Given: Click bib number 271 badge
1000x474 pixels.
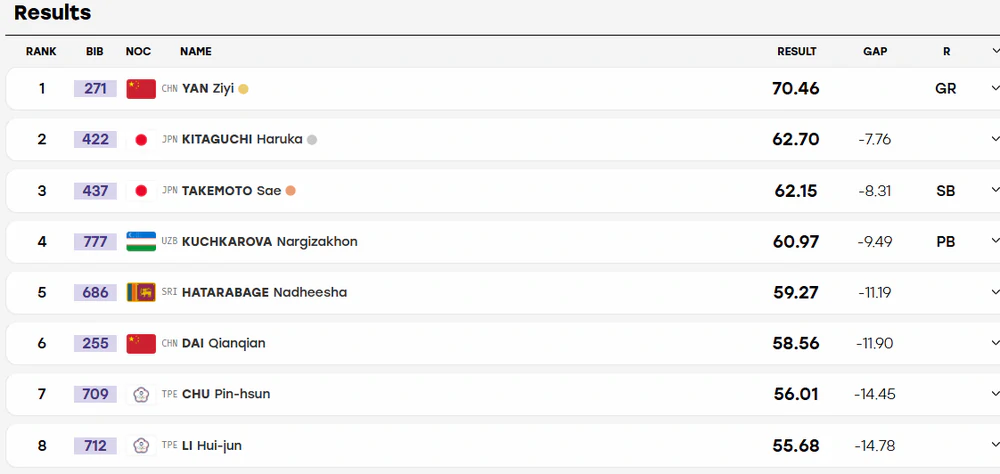Looking at the screenshot, I should 96,89.
